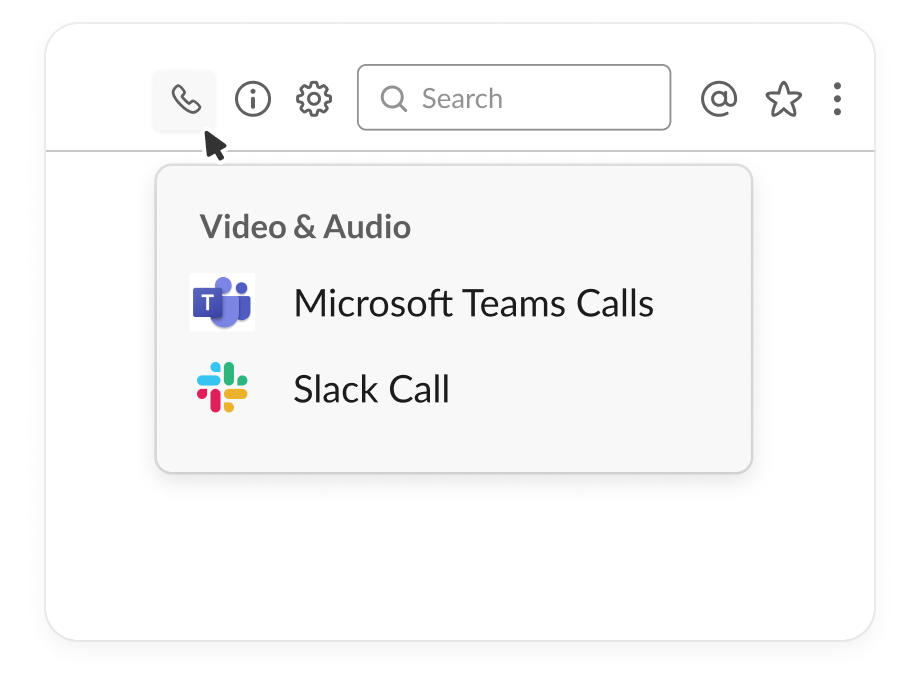
Task: Select Slack Call option
Action: pyautogui.click(x=323, y=388)
